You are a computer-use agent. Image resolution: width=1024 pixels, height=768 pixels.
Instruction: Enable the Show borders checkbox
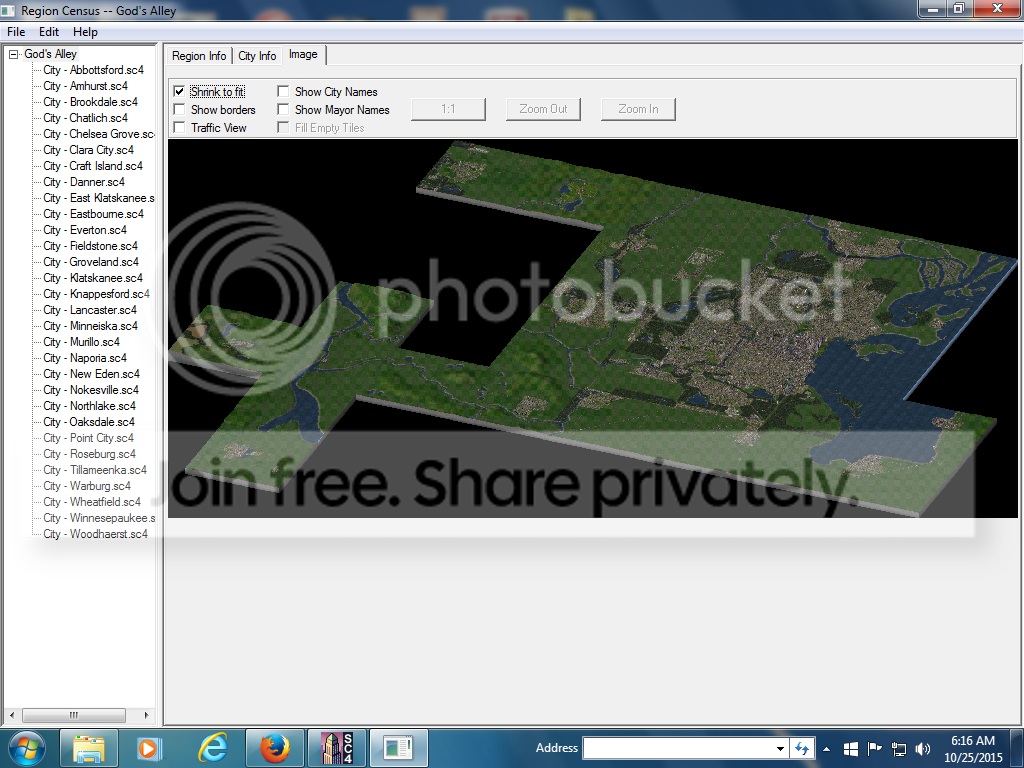click(179, 110)
